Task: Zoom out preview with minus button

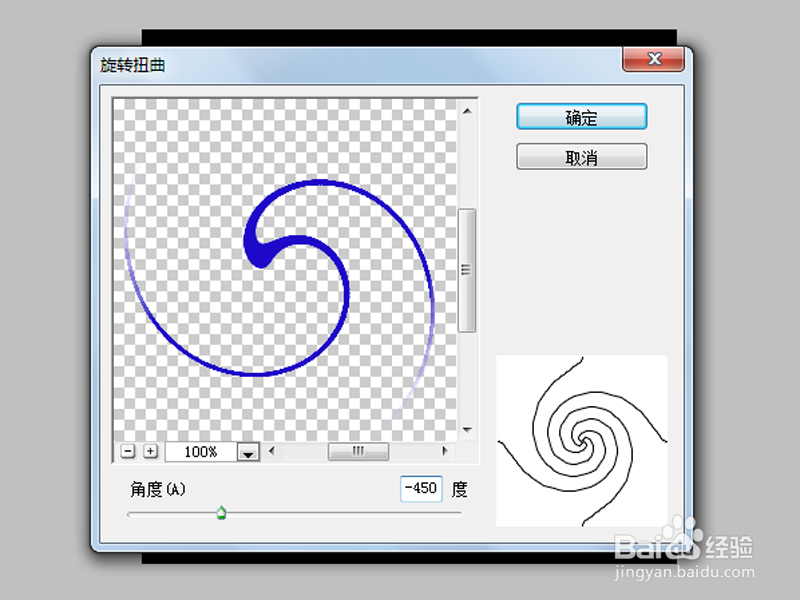Action: point(128,452)
